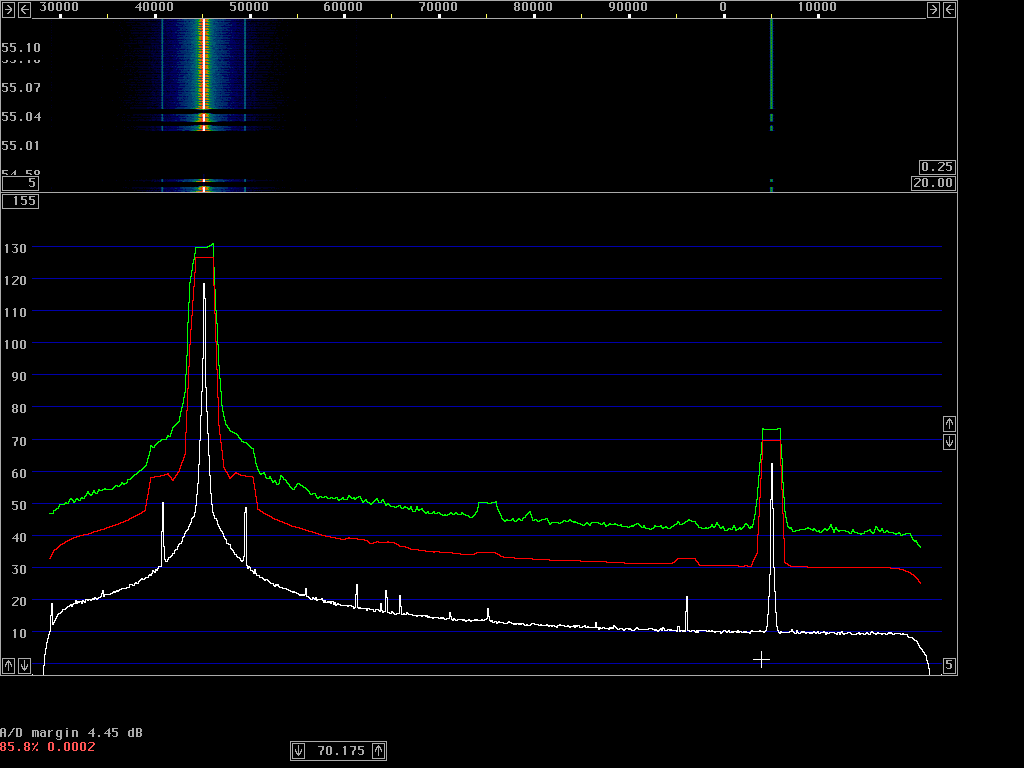Click the 110 dB scale label

click(15, 312)
